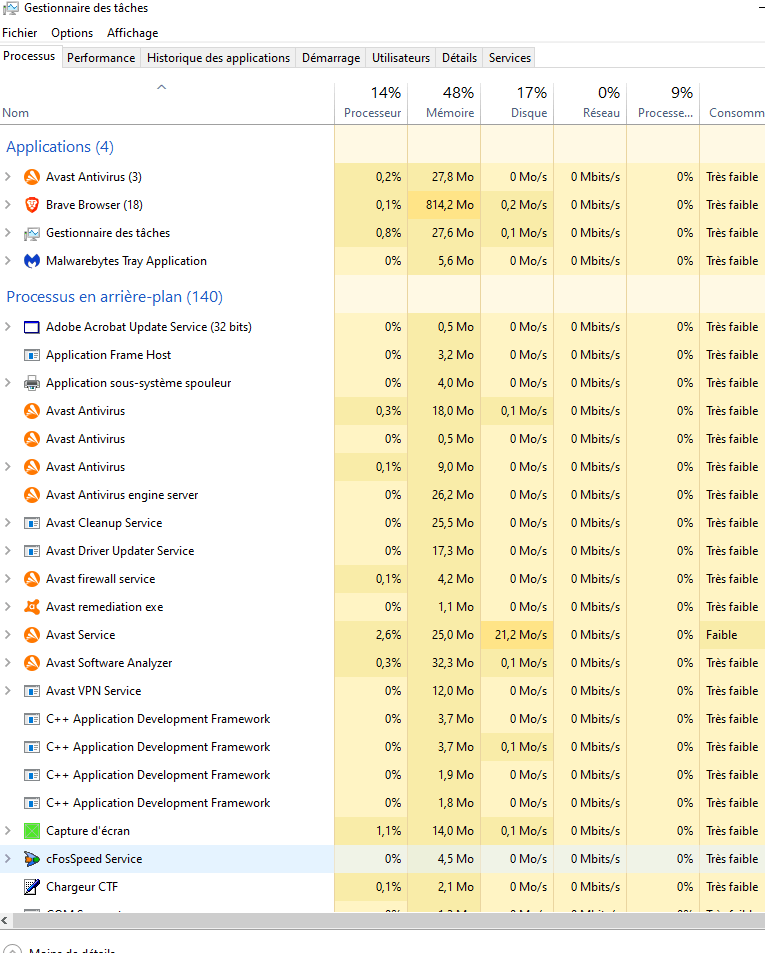Open the Services tab
Screen dimensions: 765x953
click(510, 58)
